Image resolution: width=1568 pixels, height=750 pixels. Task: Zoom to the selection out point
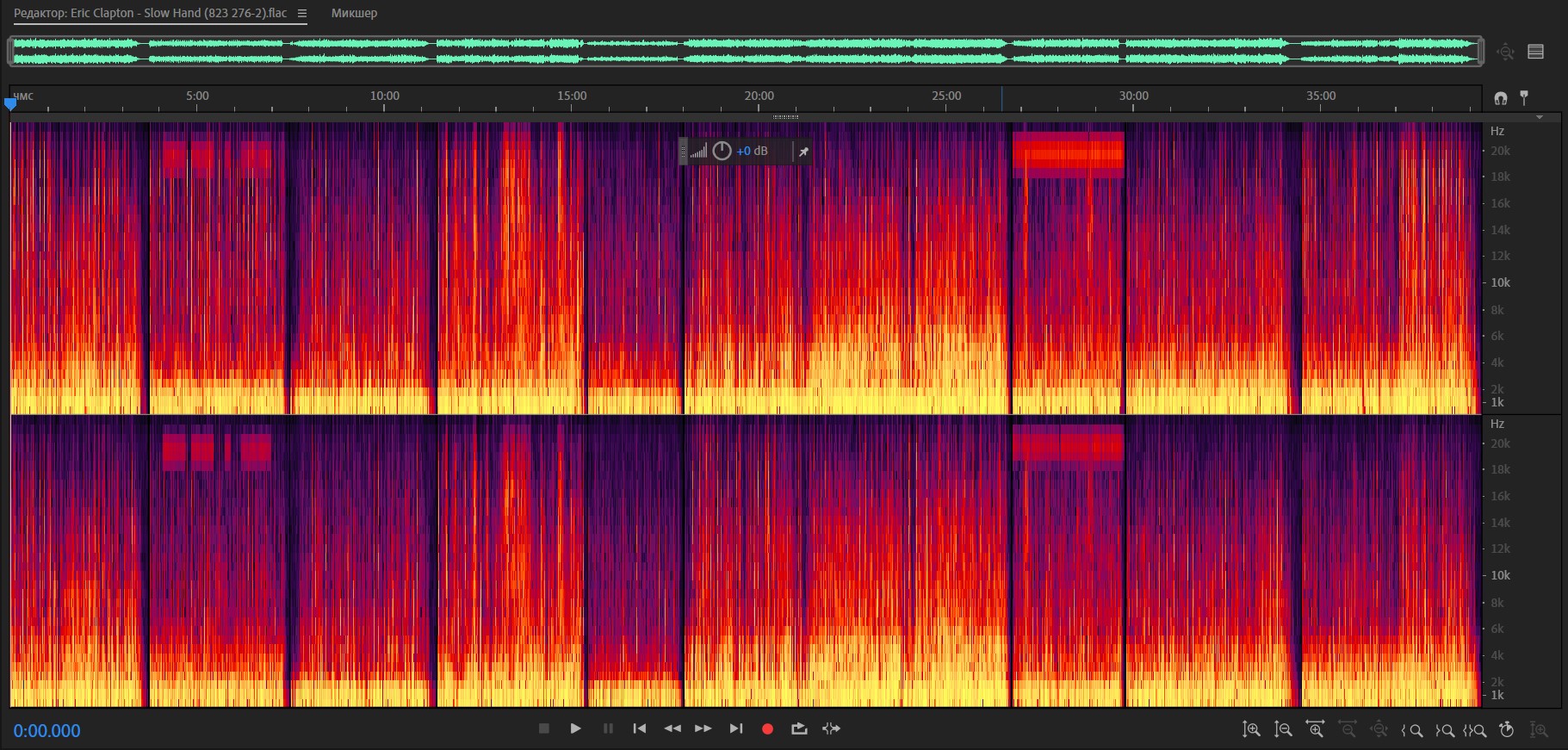click(1445, 730)
